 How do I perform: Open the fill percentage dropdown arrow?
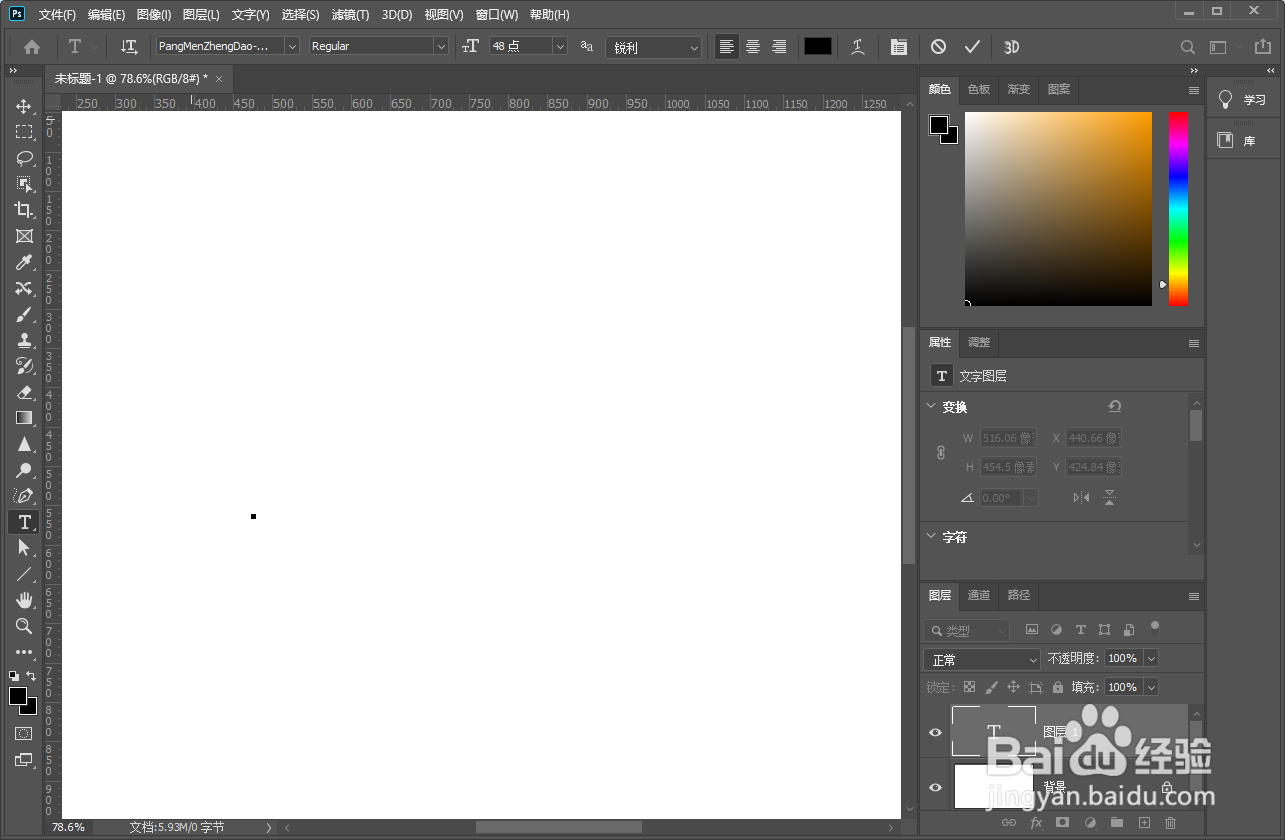click(x=1151, y=687)
